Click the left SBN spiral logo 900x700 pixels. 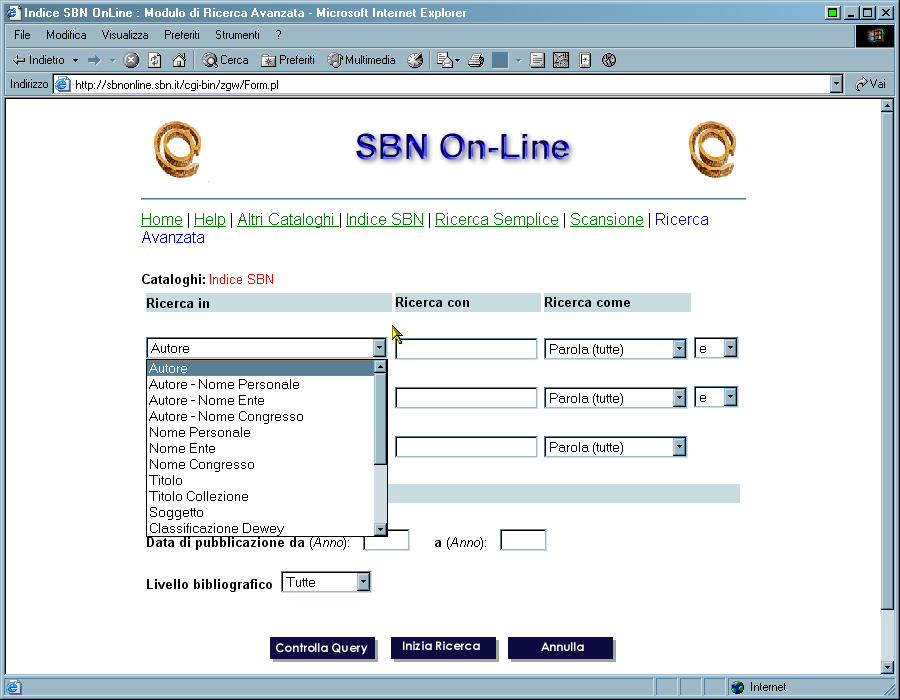click(x=177, y=149)
